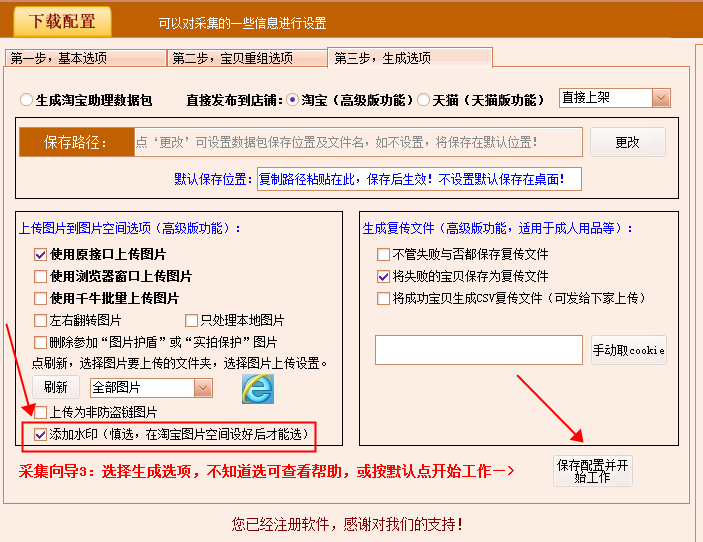This screenshot has height=542, width=703.
Task: Check 左右翻转图片 option
Action: [x=40, y=321]
